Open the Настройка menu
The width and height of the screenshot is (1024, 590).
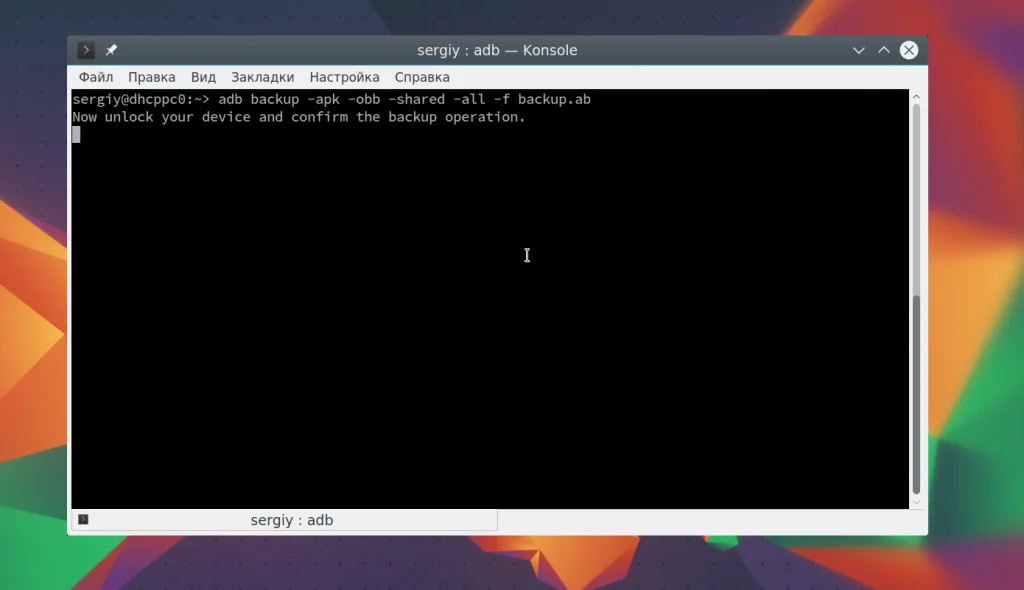344,77
